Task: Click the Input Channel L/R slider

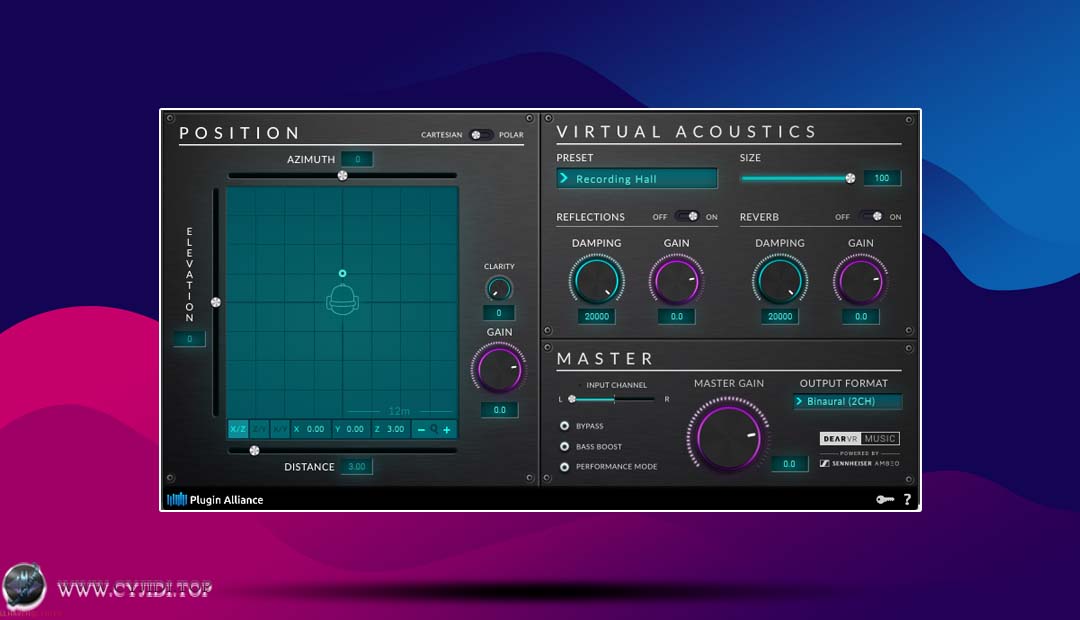Action: click(613, 399)
